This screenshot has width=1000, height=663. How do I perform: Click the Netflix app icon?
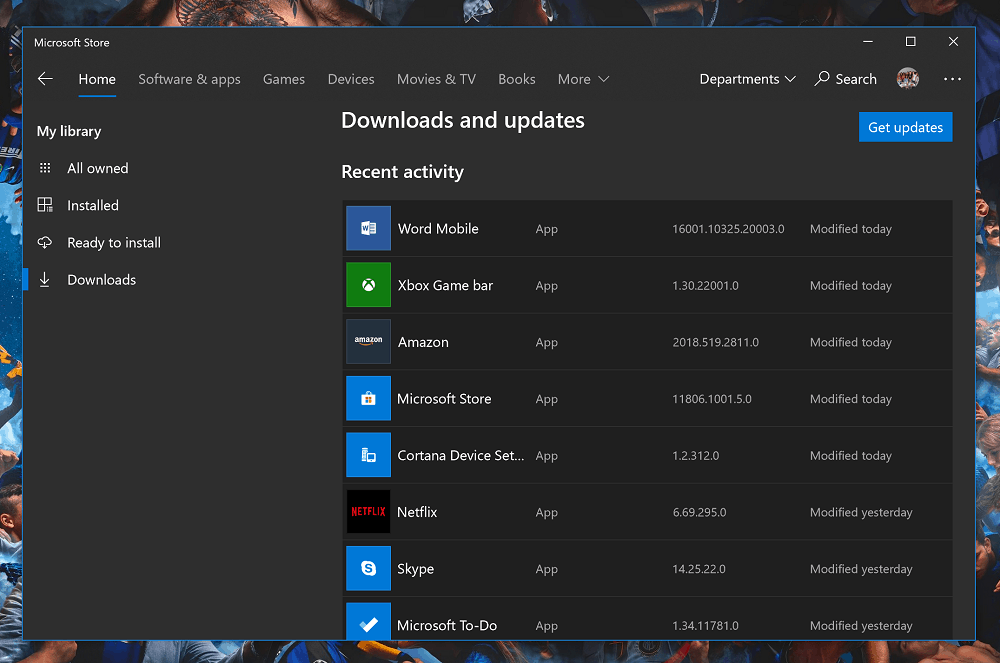(368, 512)
